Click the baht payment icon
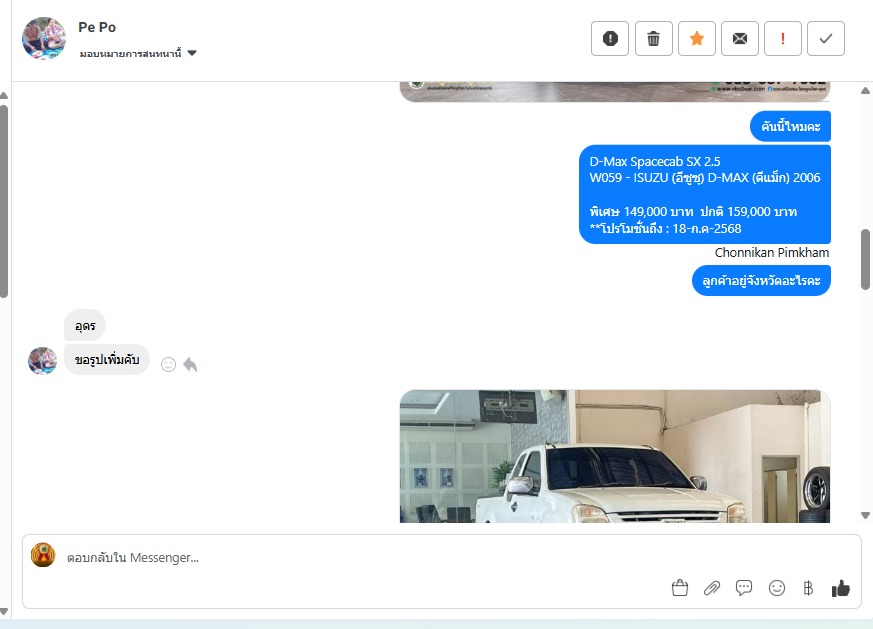The height and width of the screenshot is (629, 873). pyautogui.click(x=808, y=588)
